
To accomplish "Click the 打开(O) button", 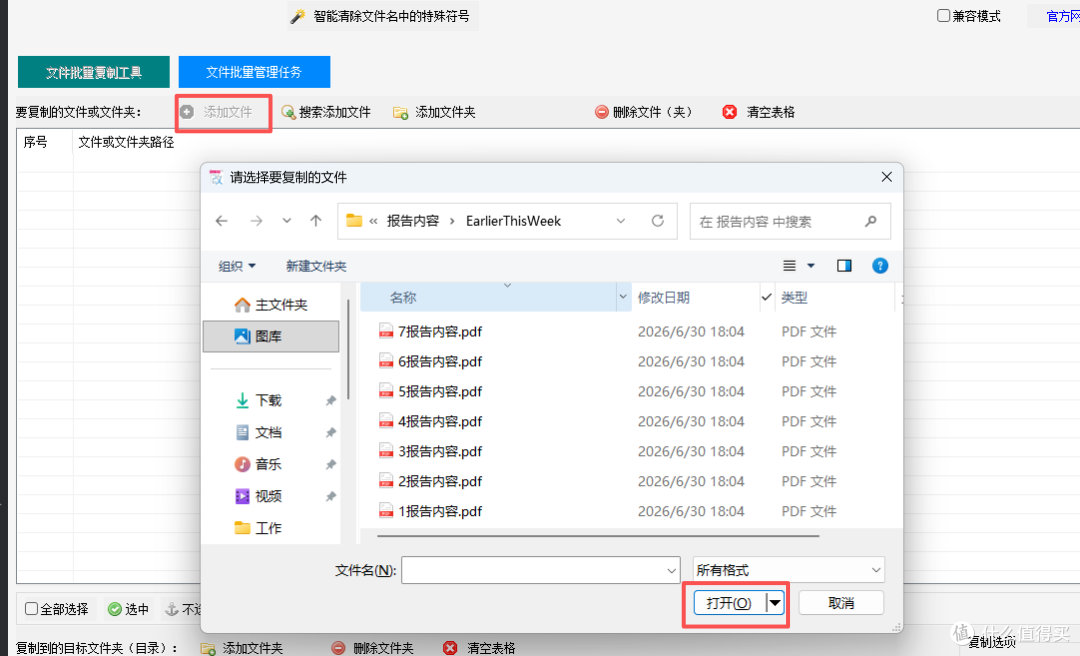I will pos(729,603).
